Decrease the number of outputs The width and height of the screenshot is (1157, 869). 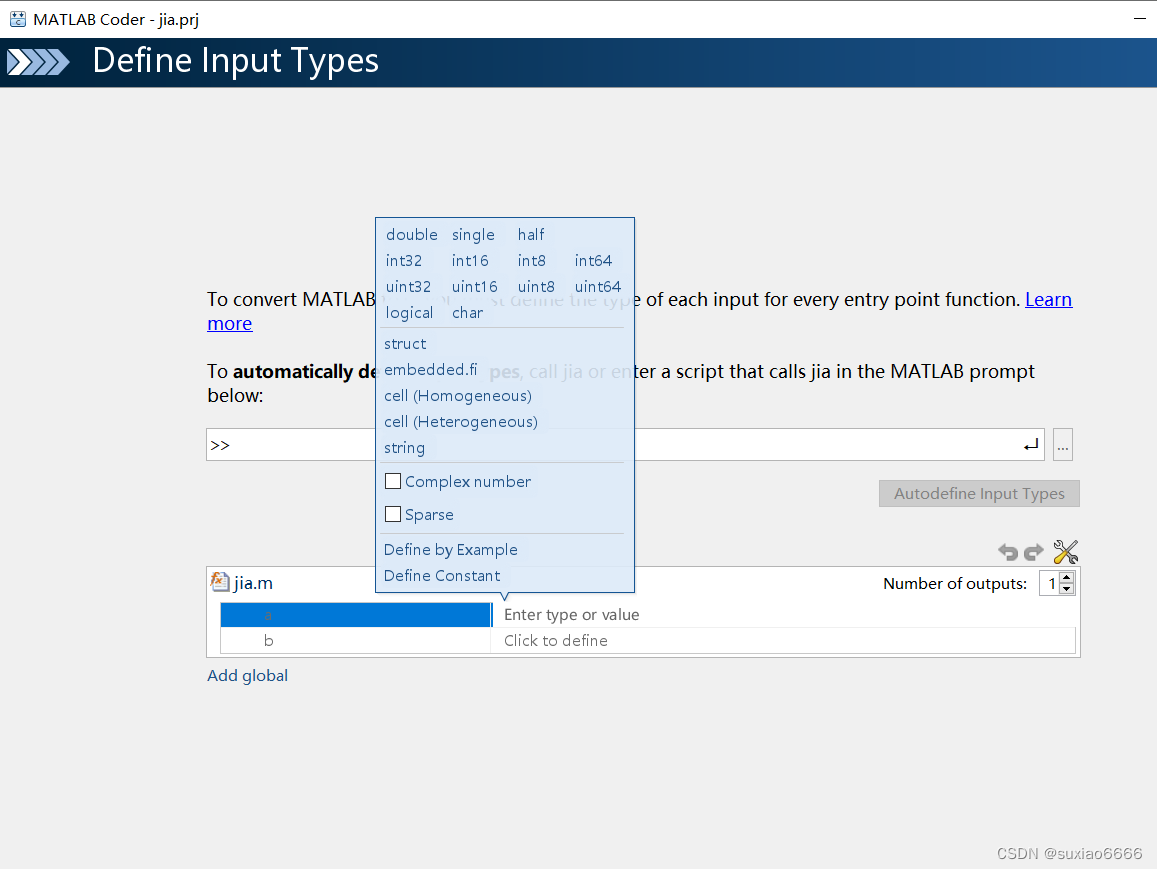[x=1066, y=589]
